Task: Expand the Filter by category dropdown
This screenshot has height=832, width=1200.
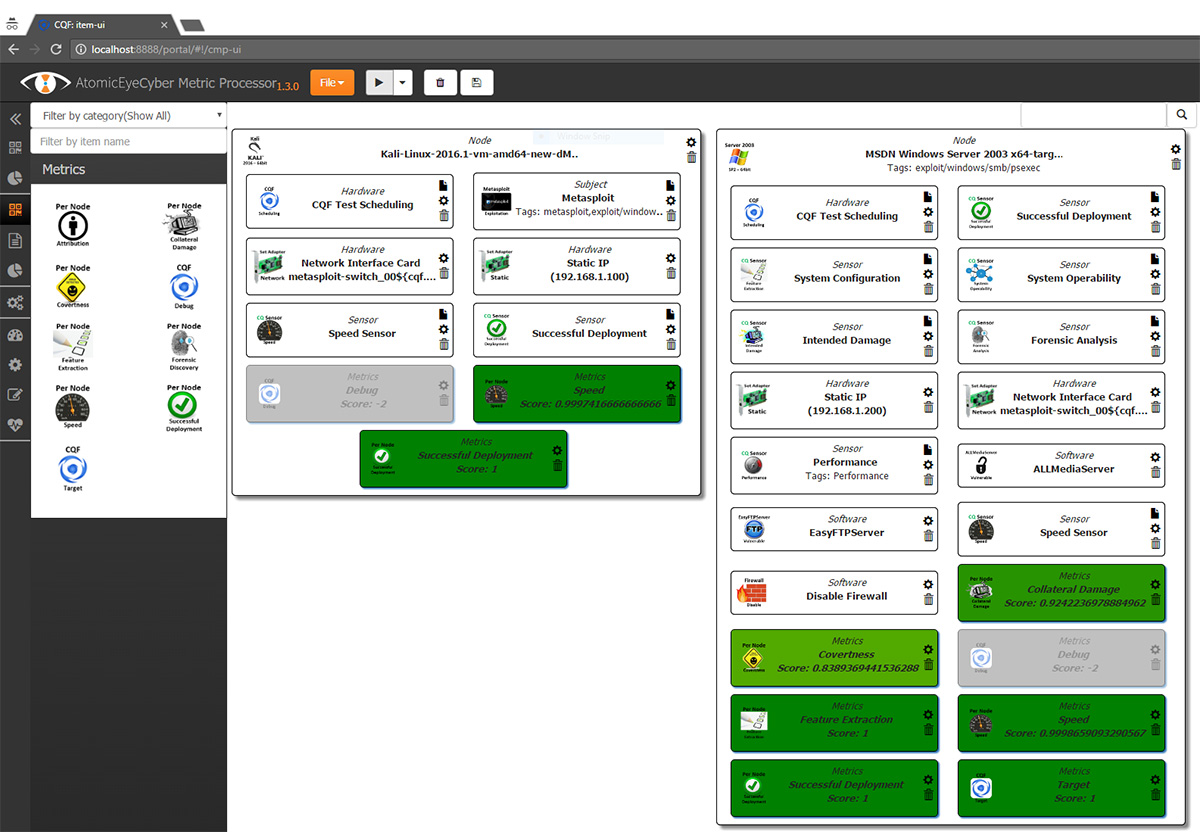Action: [128, 116]
